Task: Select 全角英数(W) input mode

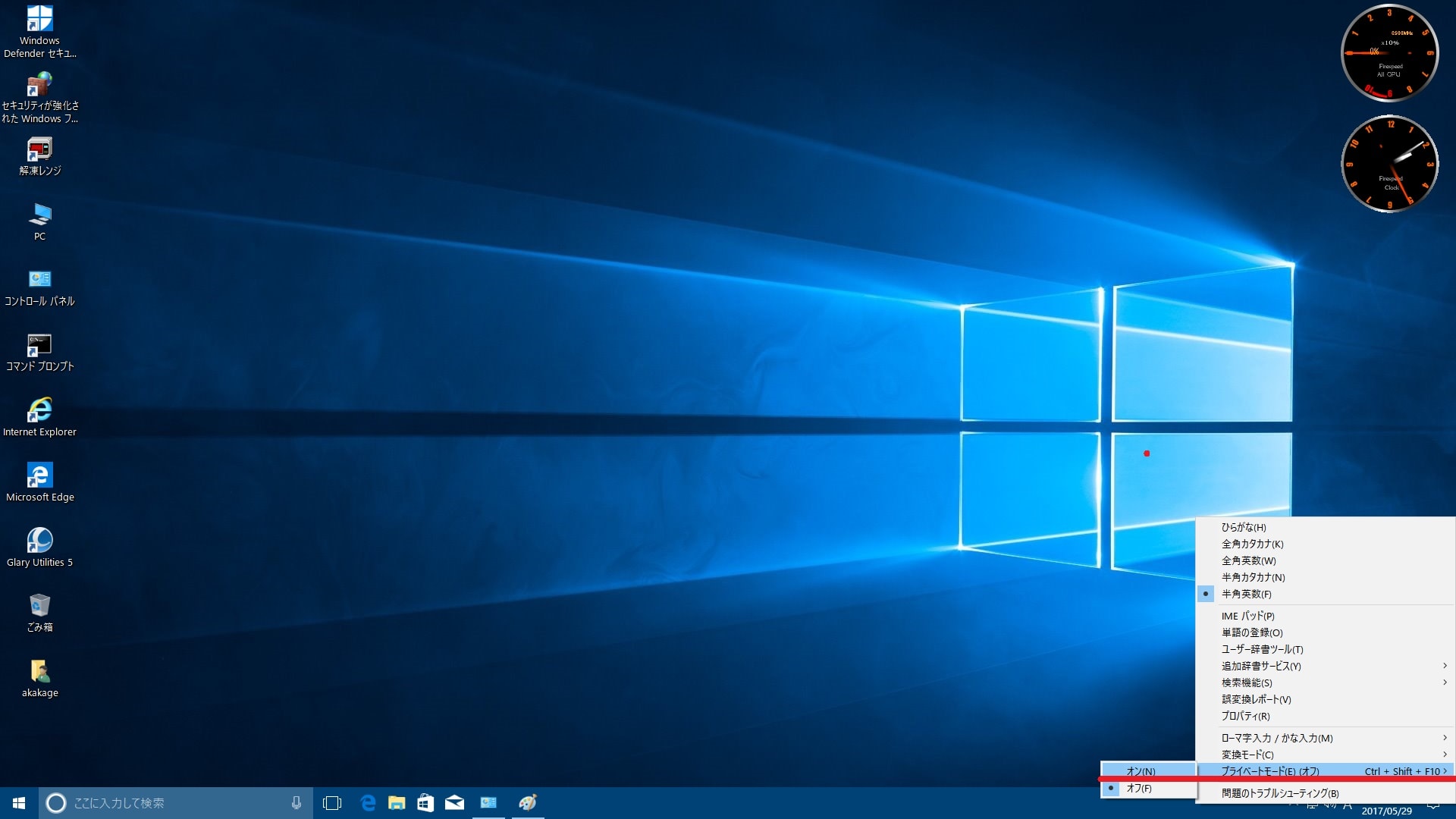Action: coord(1325,560)
